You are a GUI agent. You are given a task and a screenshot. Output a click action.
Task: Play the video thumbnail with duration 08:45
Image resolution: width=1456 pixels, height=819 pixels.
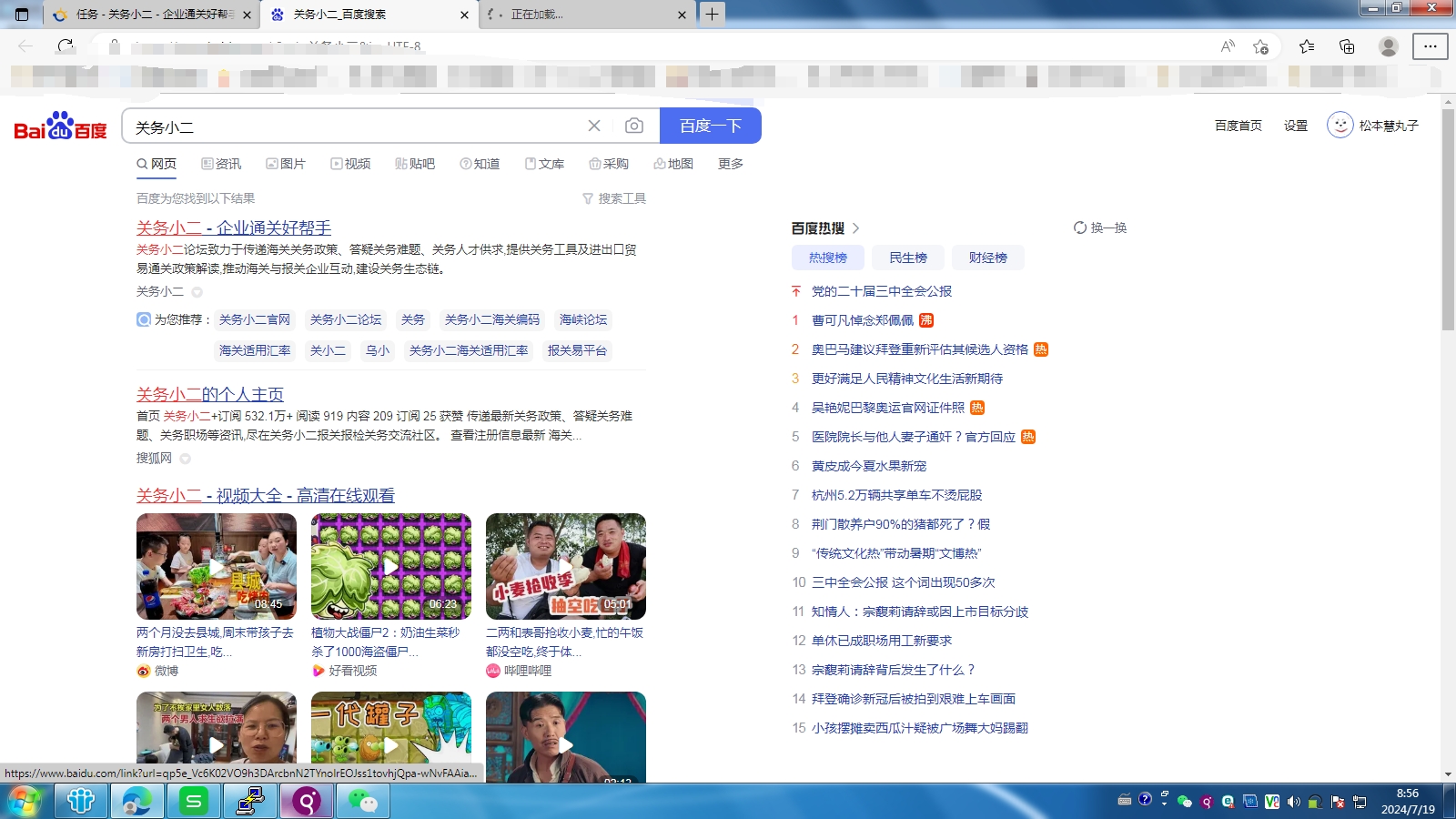pyautogui.click(x=217, y=566)
